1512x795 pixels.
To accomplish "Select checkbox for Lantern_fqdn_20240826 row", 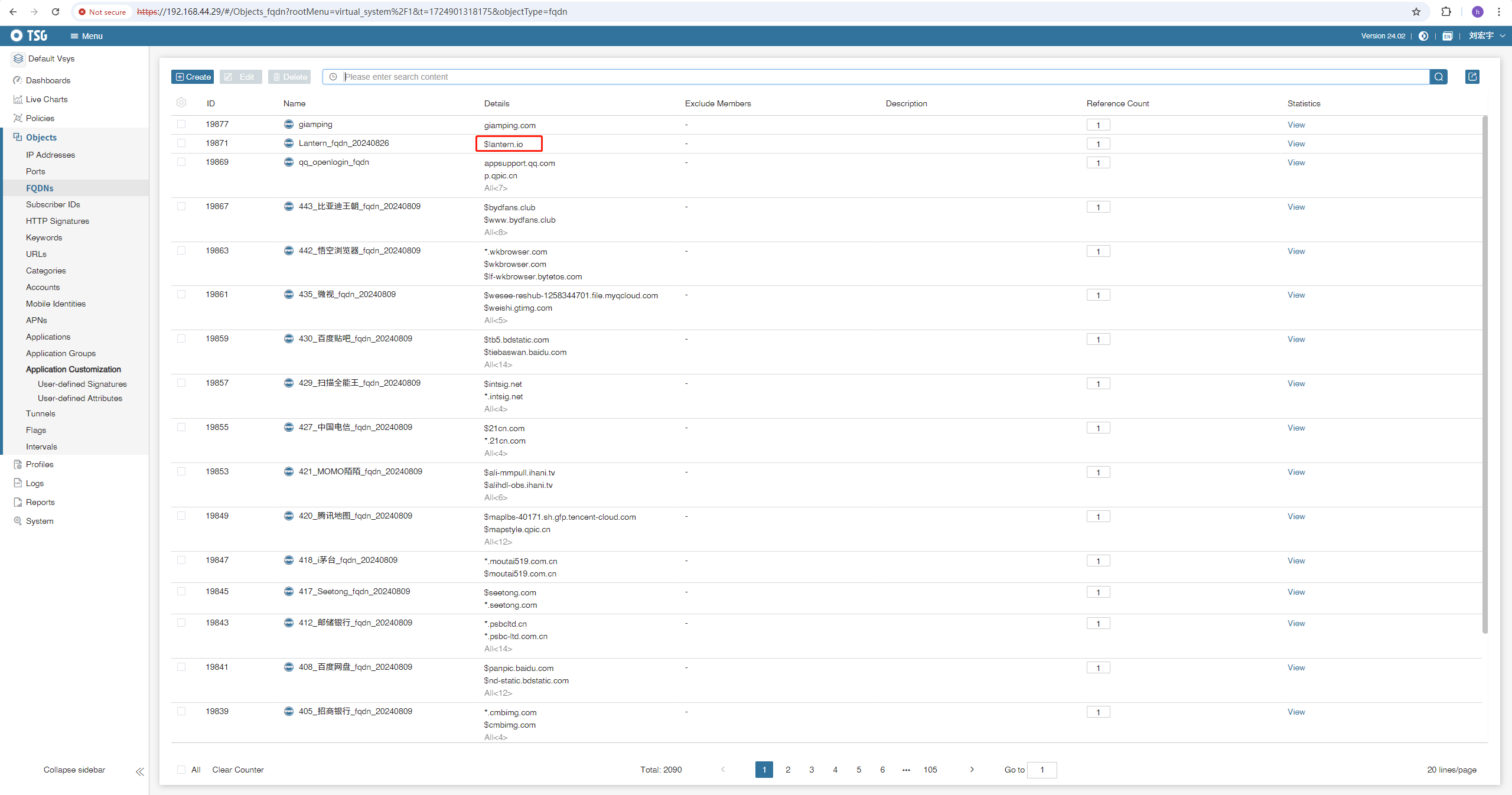I will 181,143.
